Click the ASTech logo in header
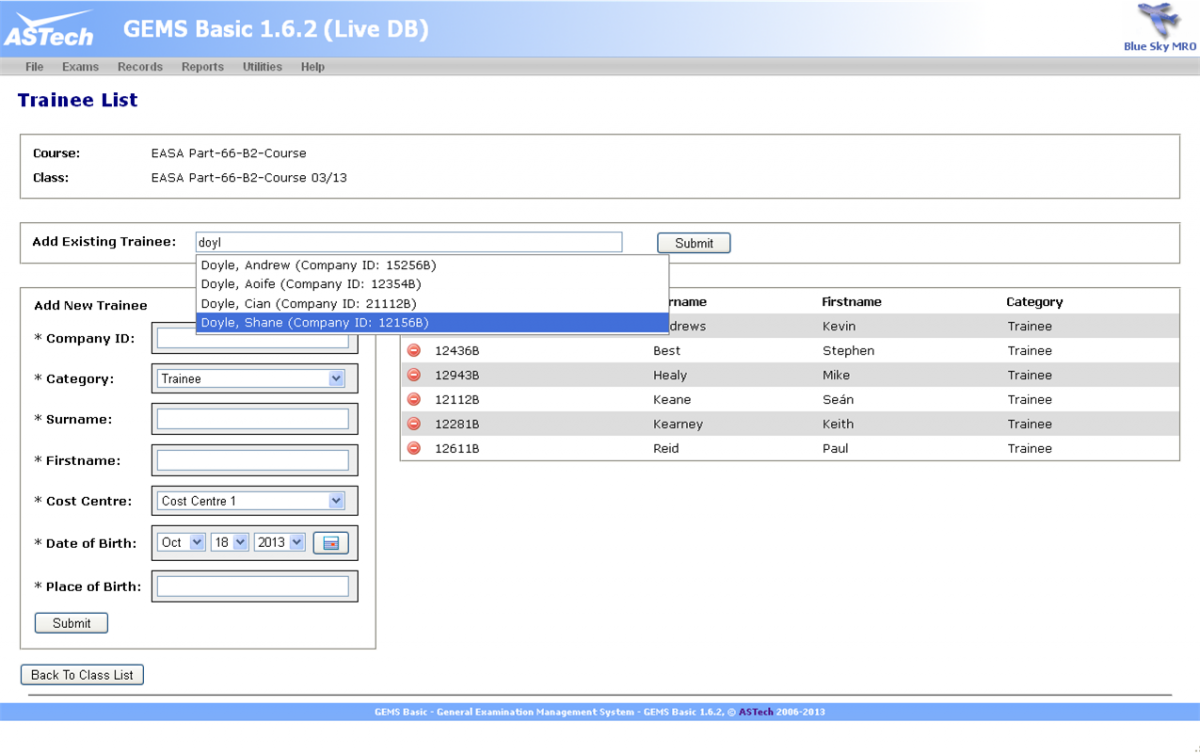1200x754 pixels. tap(48, 30)
